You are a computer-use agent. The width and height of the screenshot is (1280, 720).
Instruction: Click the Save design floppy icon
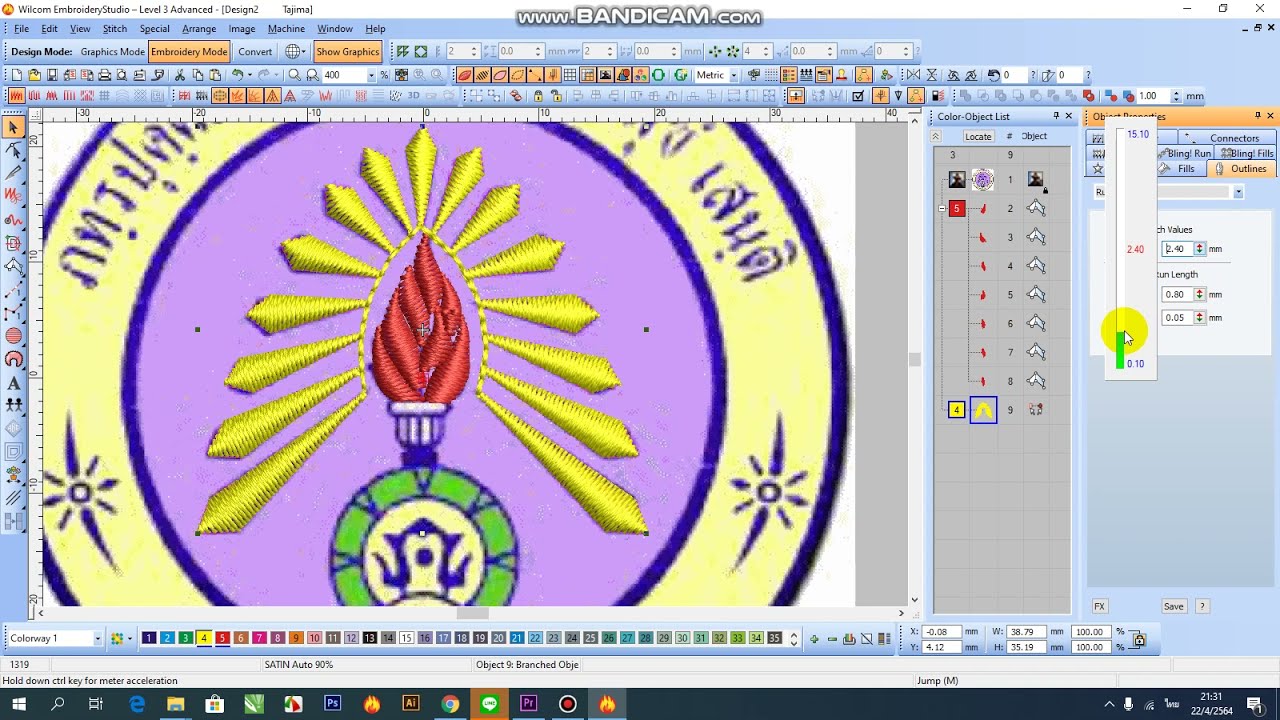51,75
